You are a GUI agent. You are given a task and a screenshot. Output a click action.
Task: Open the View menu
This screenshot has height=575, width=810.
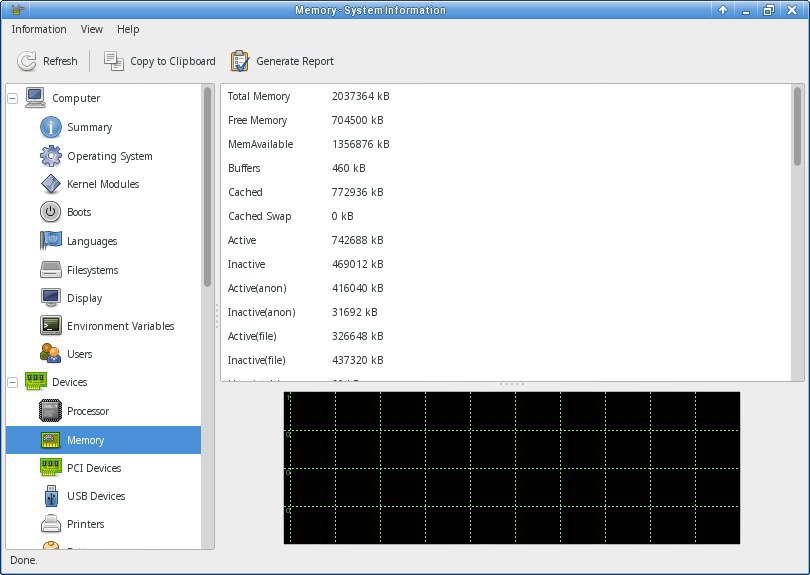pos(91,29)
